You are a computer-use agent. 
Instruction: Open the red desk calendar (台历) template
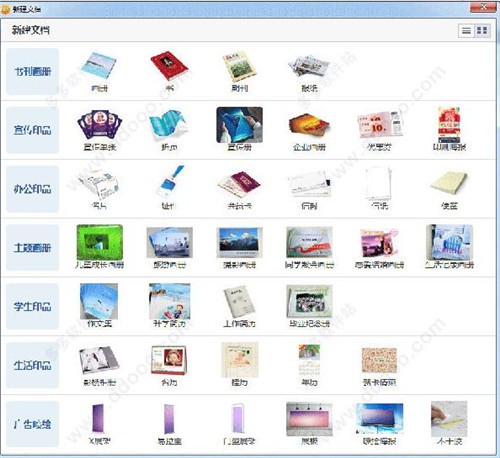click(x=169, y=361)
